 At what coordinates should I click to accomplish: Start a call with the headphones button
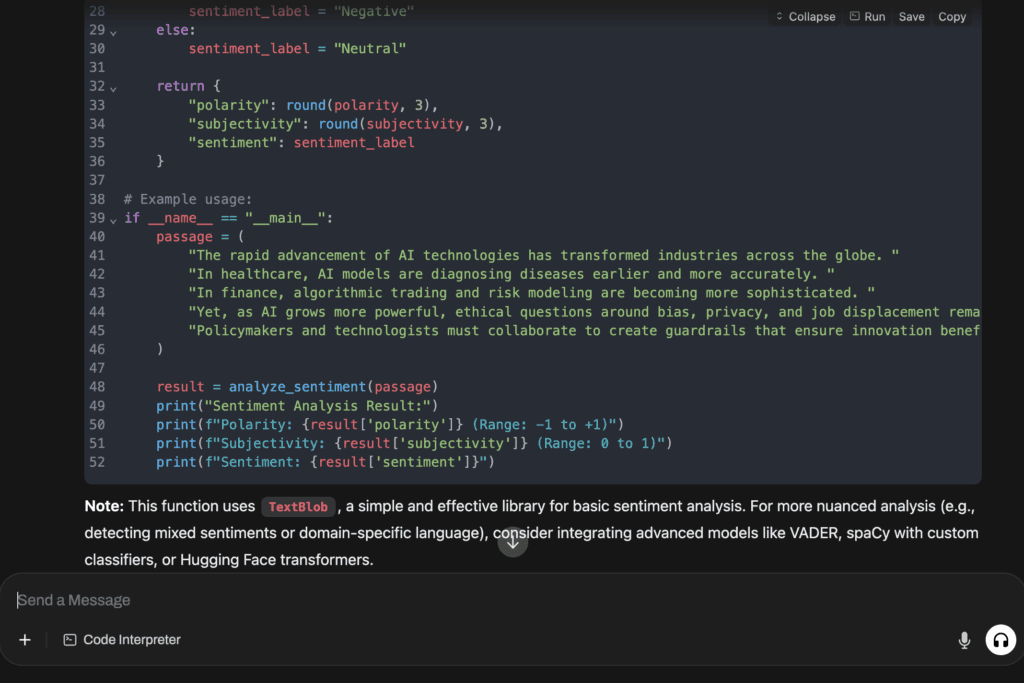click(1000, 640)
